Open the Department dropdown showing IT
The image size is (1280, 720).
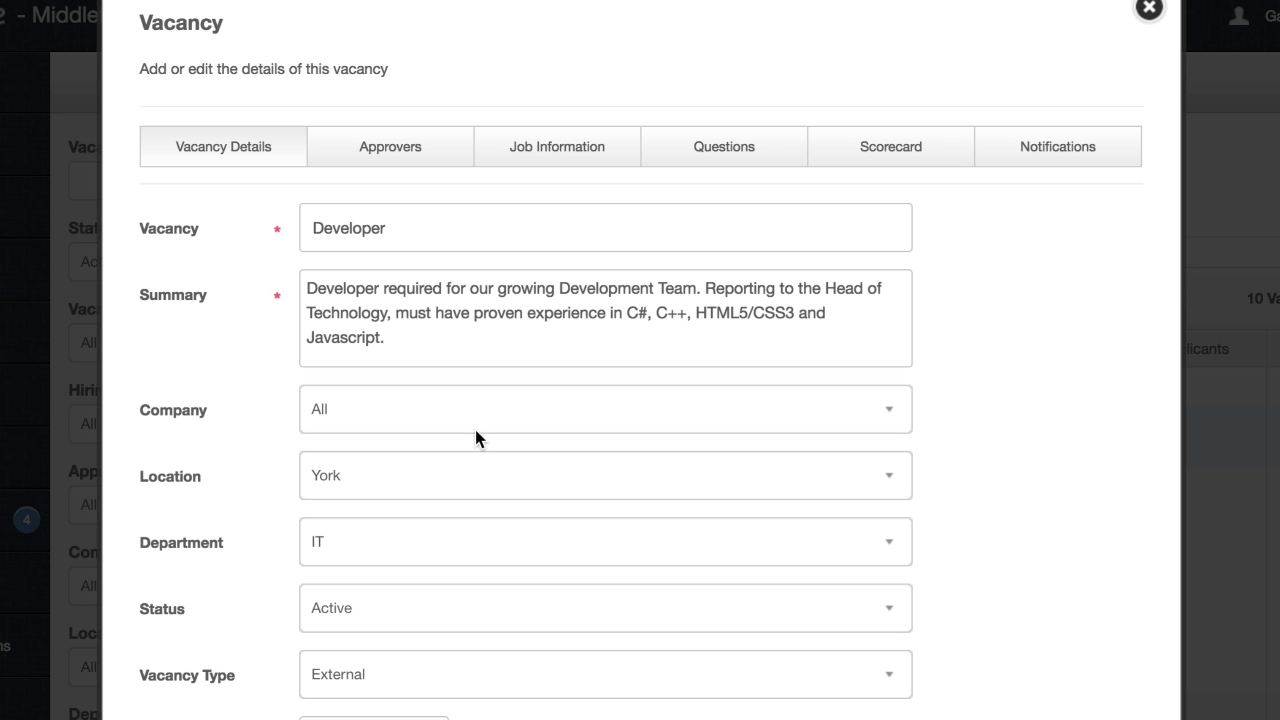tap(606, 542)
